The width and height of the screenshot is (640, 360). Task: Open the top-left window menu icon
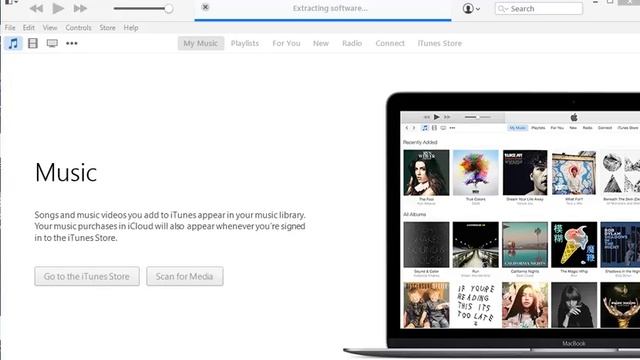[11, 2]
